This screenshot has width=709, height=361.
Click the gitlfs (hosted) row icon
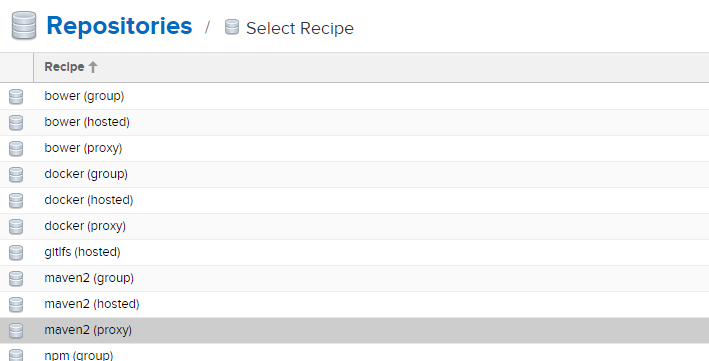[16, 252]
